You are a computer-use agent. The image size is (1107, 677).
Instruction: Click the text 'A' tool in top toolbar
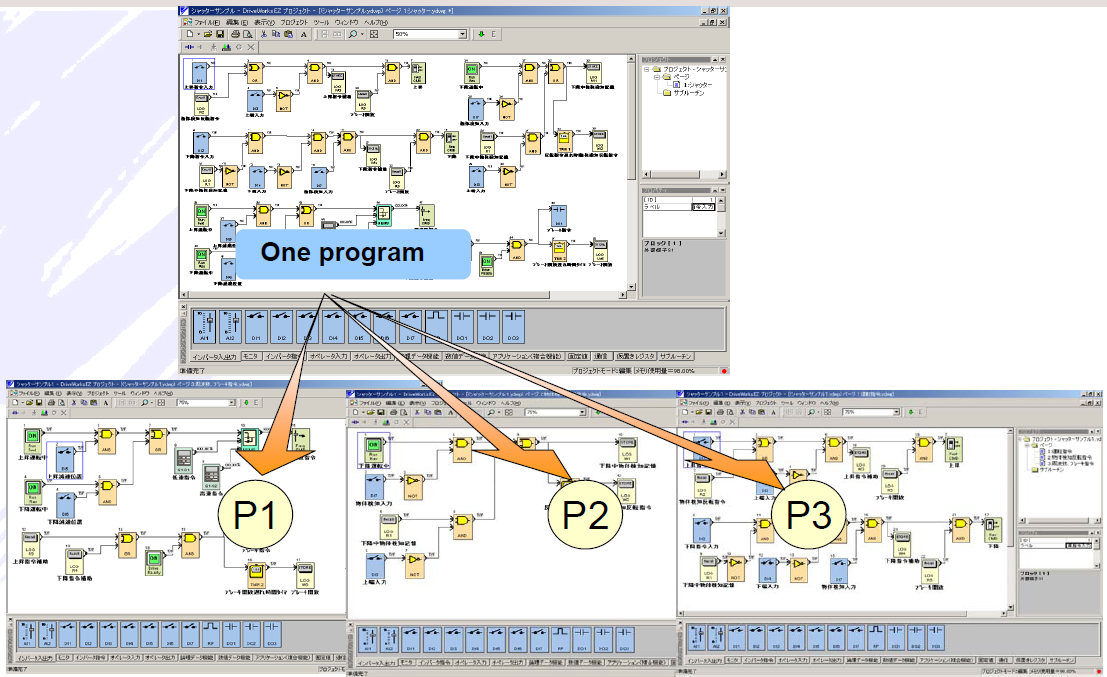(304, 34)
